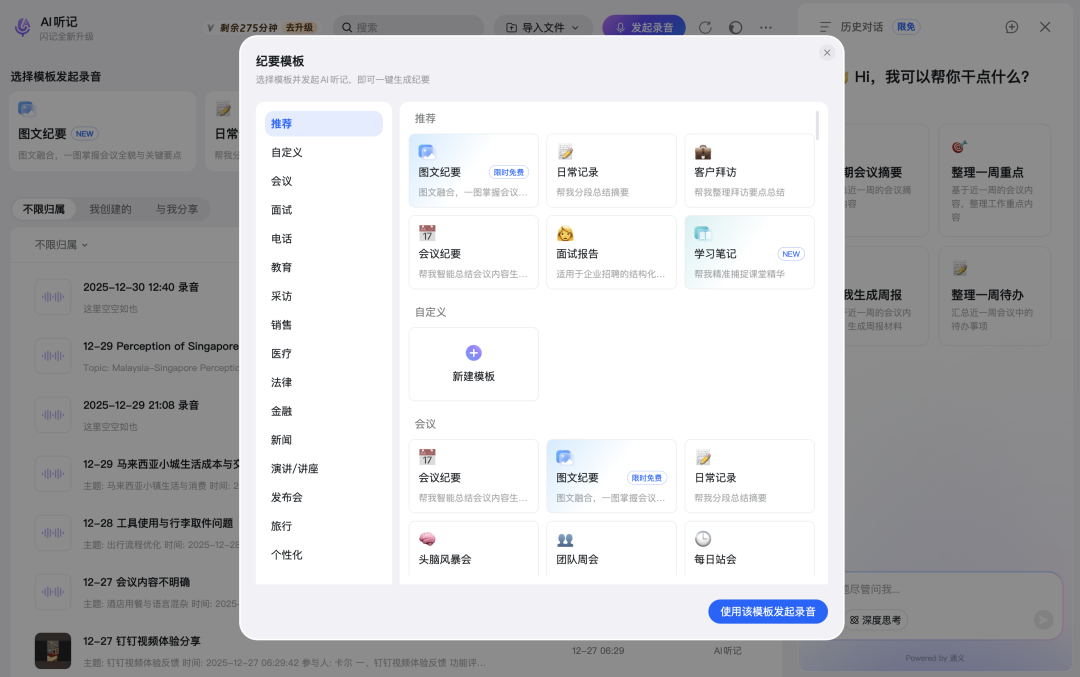Click the plus icon beside 历史对话
Viewport: 1080px width, 677px height.
1011,27
